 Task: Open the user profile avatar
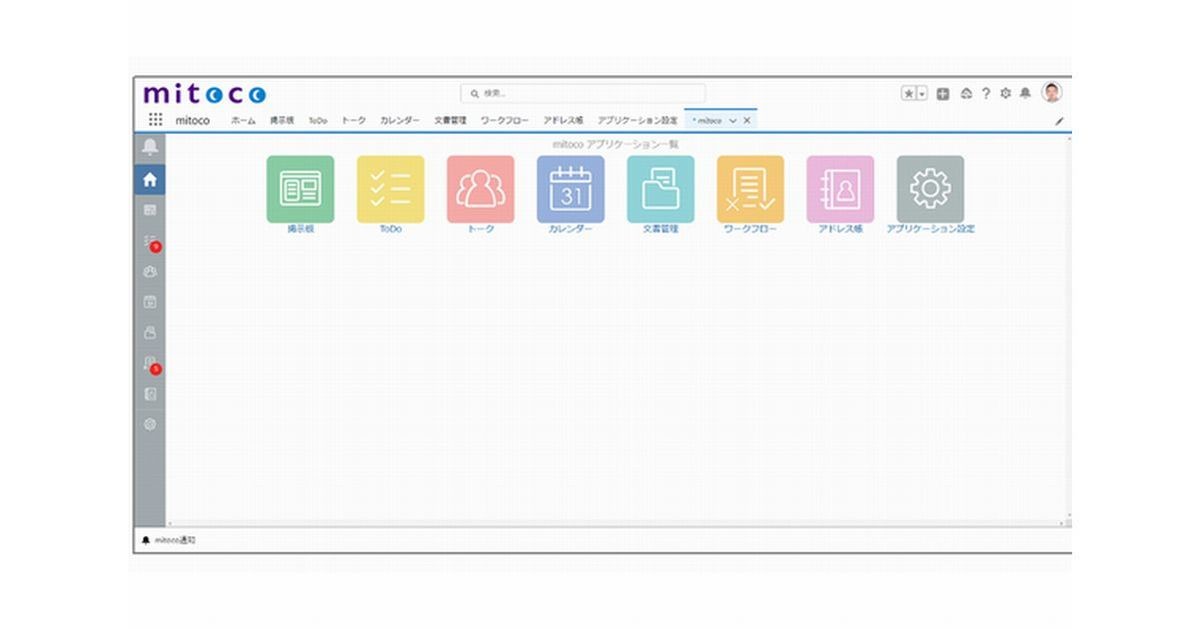point(1051,92)
